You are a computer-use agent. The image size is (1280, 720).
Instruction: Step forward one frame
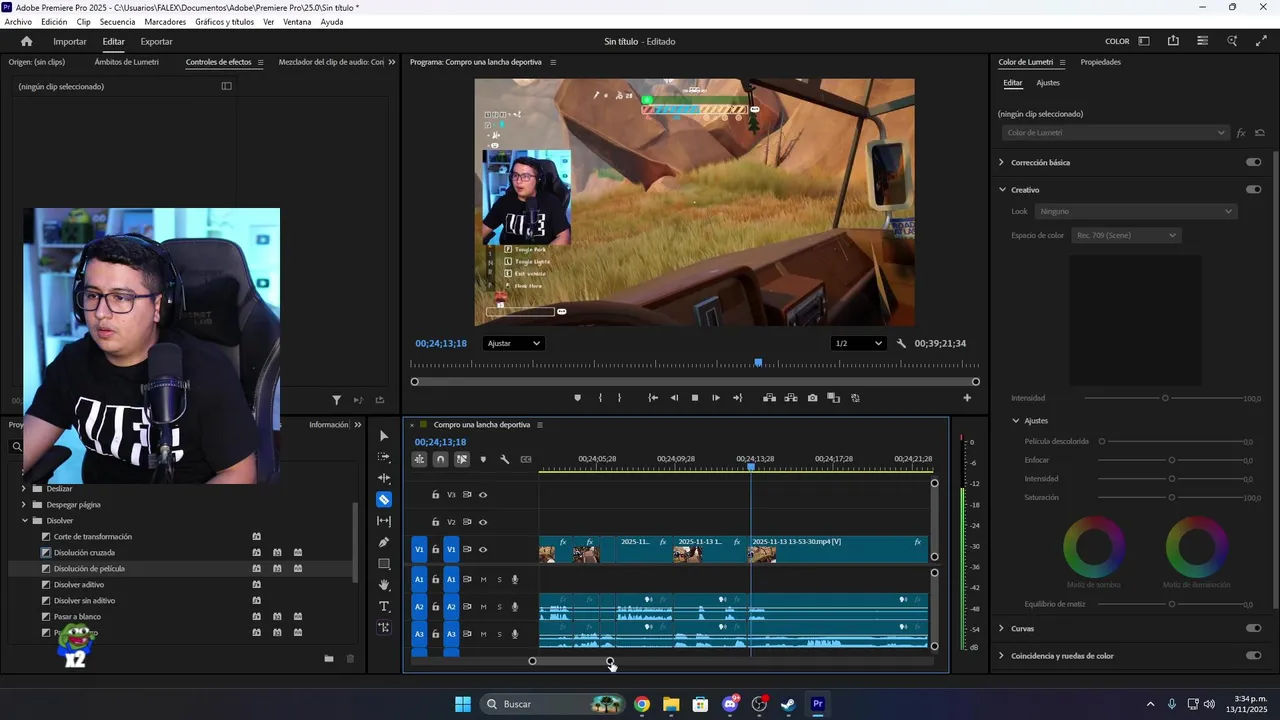click(716, 398)
